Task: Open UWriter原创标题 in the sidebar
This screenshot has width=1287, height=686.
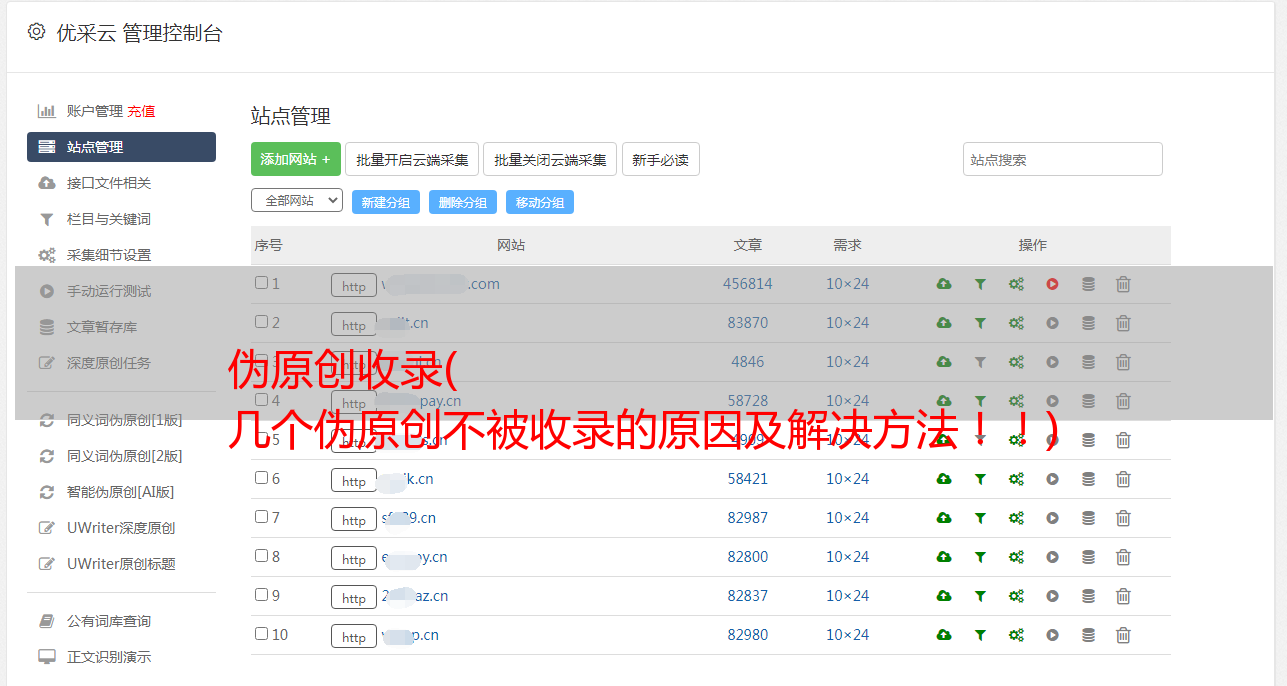Action: coord(121,564)
